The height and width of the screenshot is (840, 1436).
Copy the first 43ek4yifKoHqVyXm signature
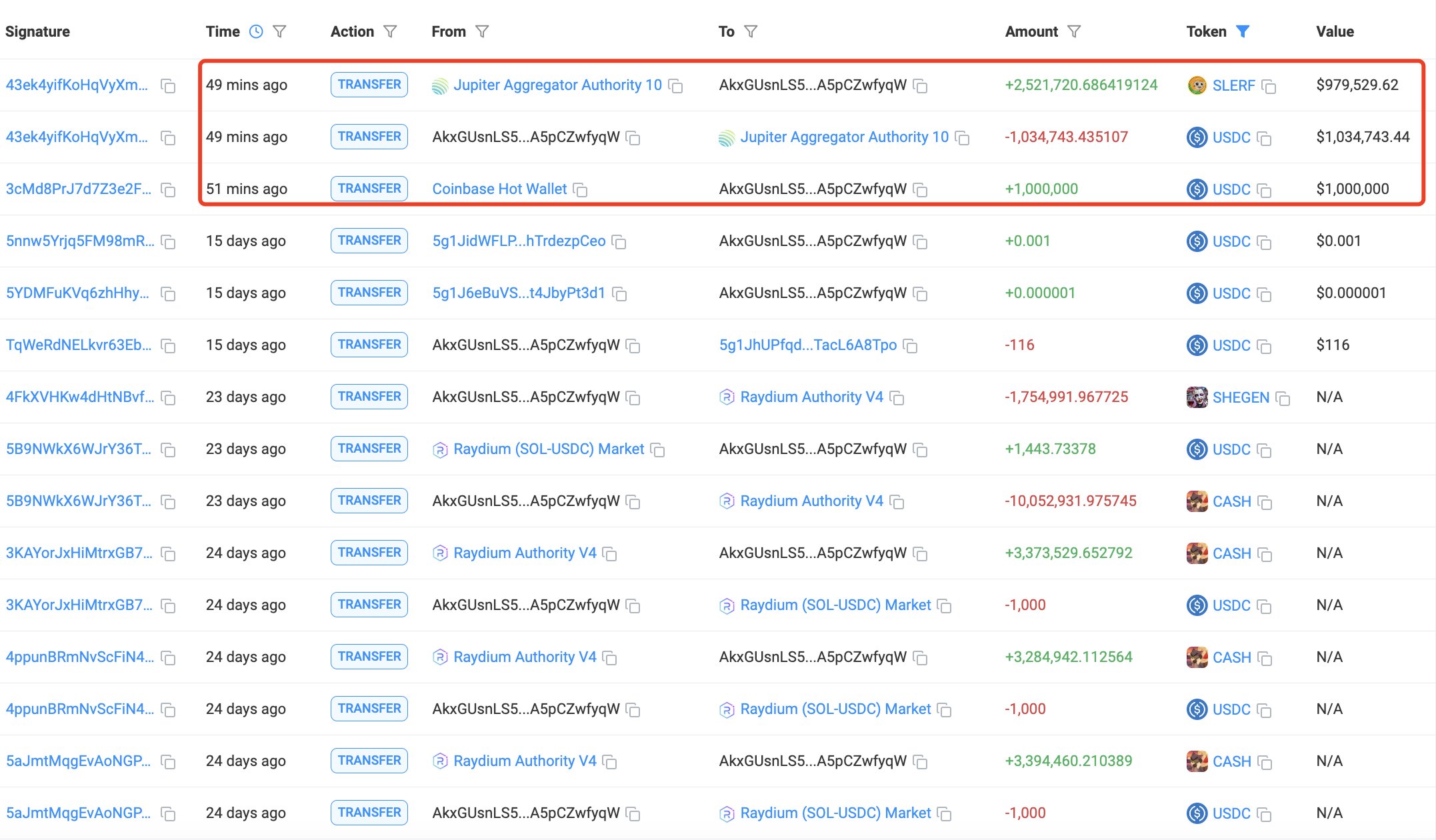[169, 86]
